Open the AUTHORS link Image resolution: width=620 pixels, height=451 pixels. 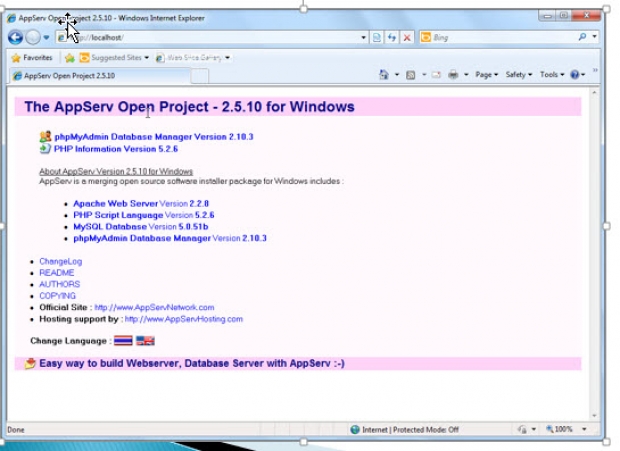(x=59, y=284)
